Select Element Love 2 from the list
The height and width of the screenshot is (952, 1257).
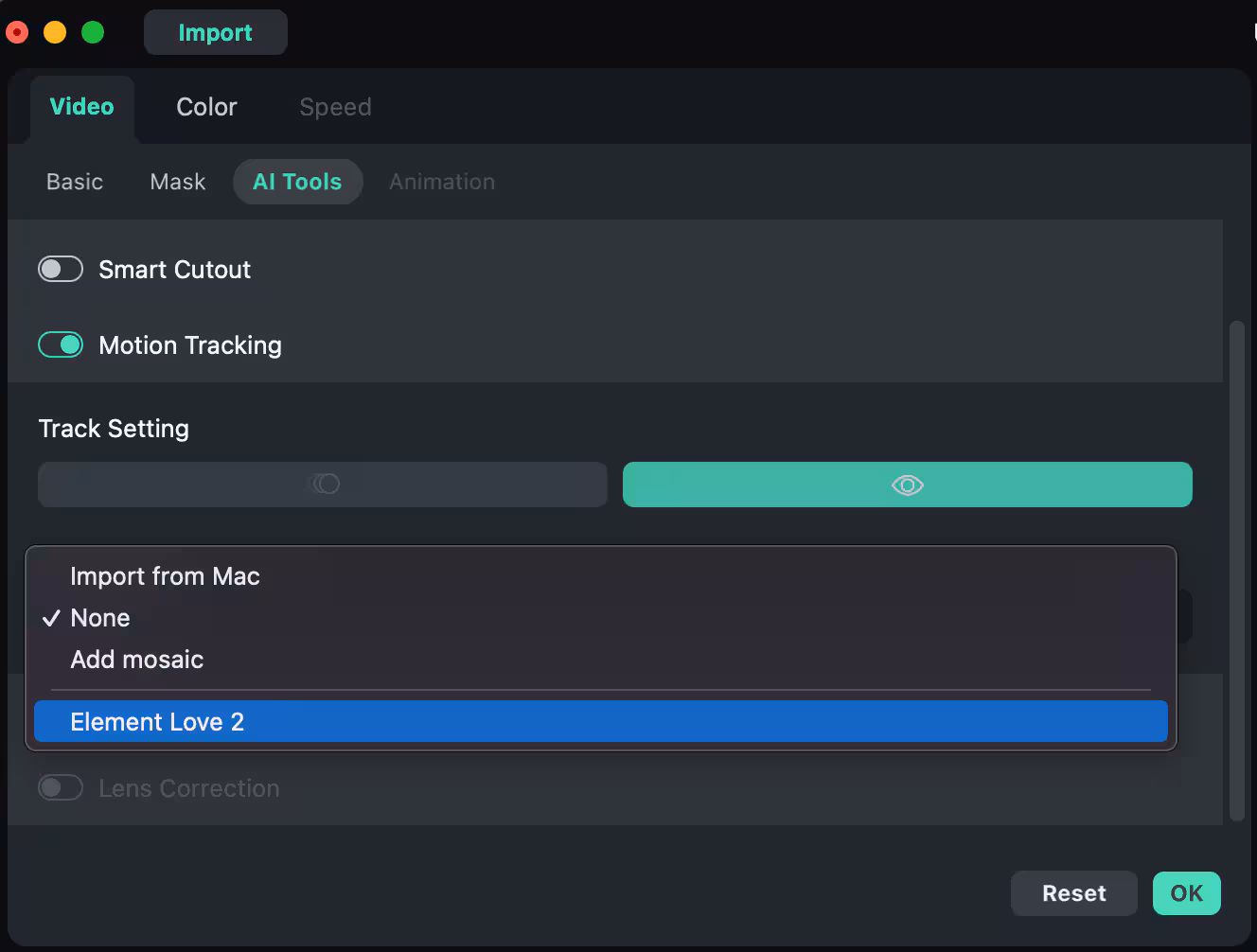coord(157,722)
